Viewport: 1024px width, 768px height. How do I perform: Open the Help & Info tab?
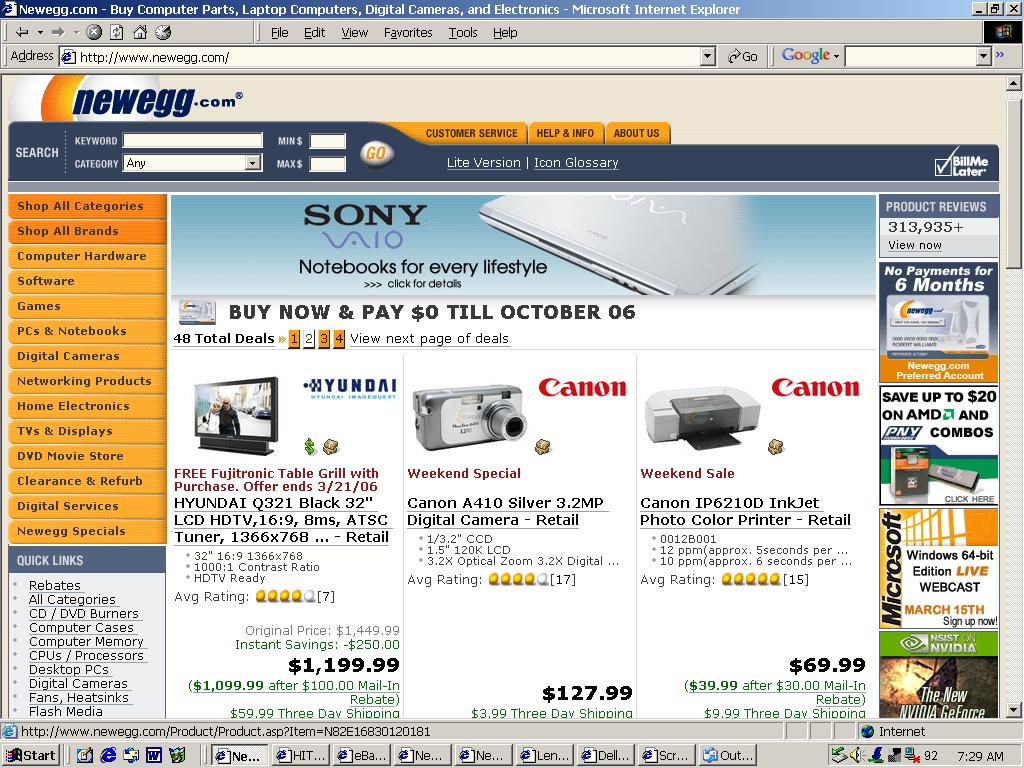click(x=566, y=133)
